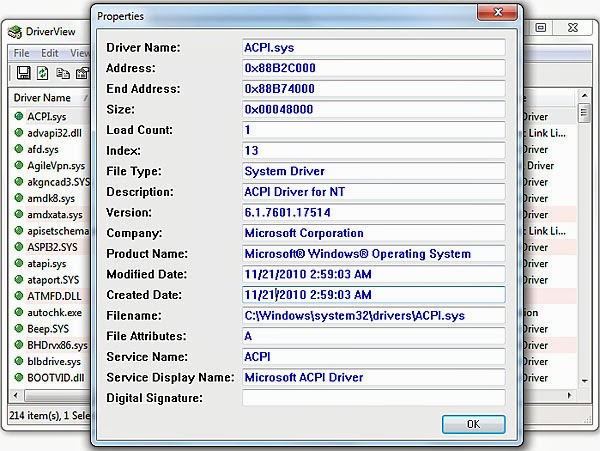The height and width of the screenshot is (451, 600).
Task: Click the File Attributes field
Action: [373, 336]
